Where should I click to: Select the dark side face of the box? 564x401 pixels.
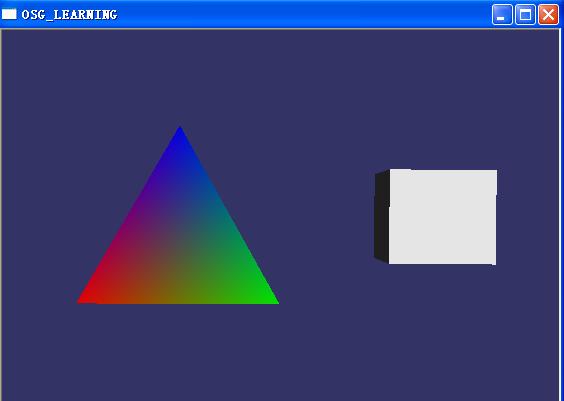click(x=382, y=217)
